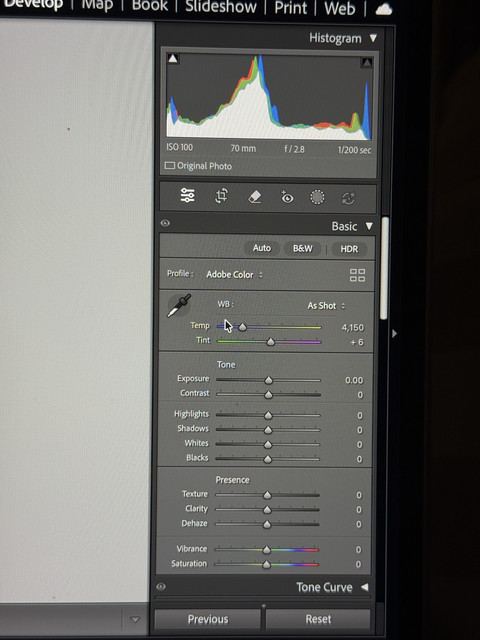Click the Tint slider handle
The image size is (480, 640).
click(271, 342)
